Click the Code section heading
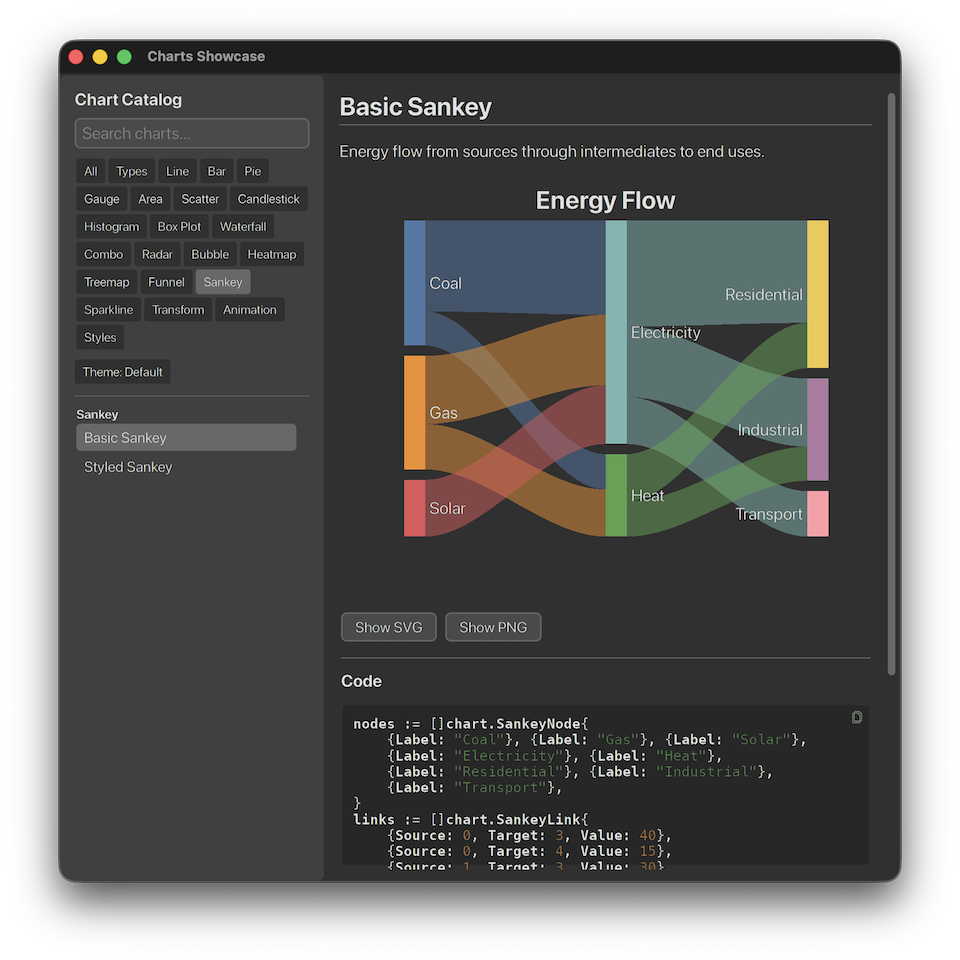The width and height of the screenshot is (960, 960). (361, 681)
